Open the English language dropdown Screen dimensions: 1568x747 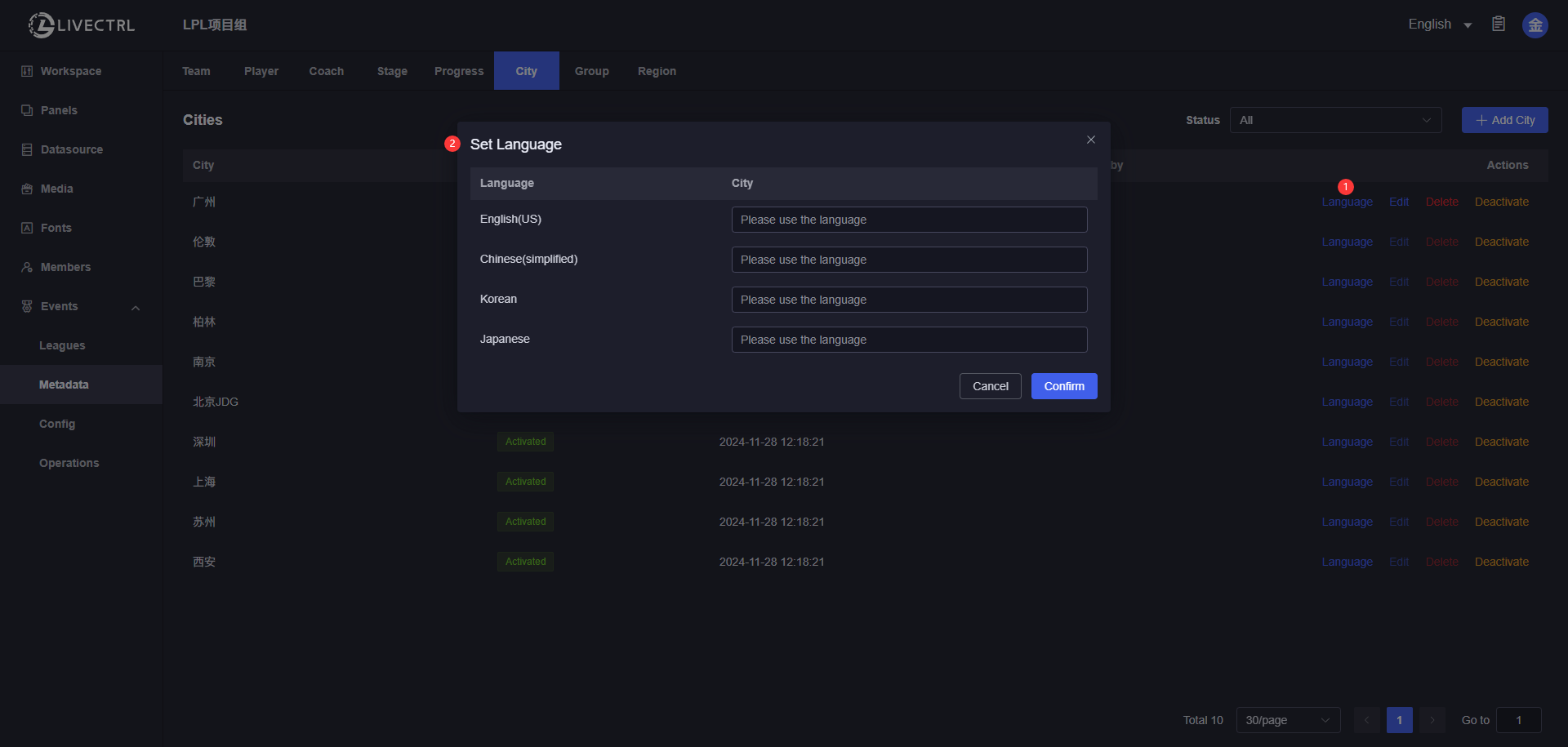coord(1440,24)
